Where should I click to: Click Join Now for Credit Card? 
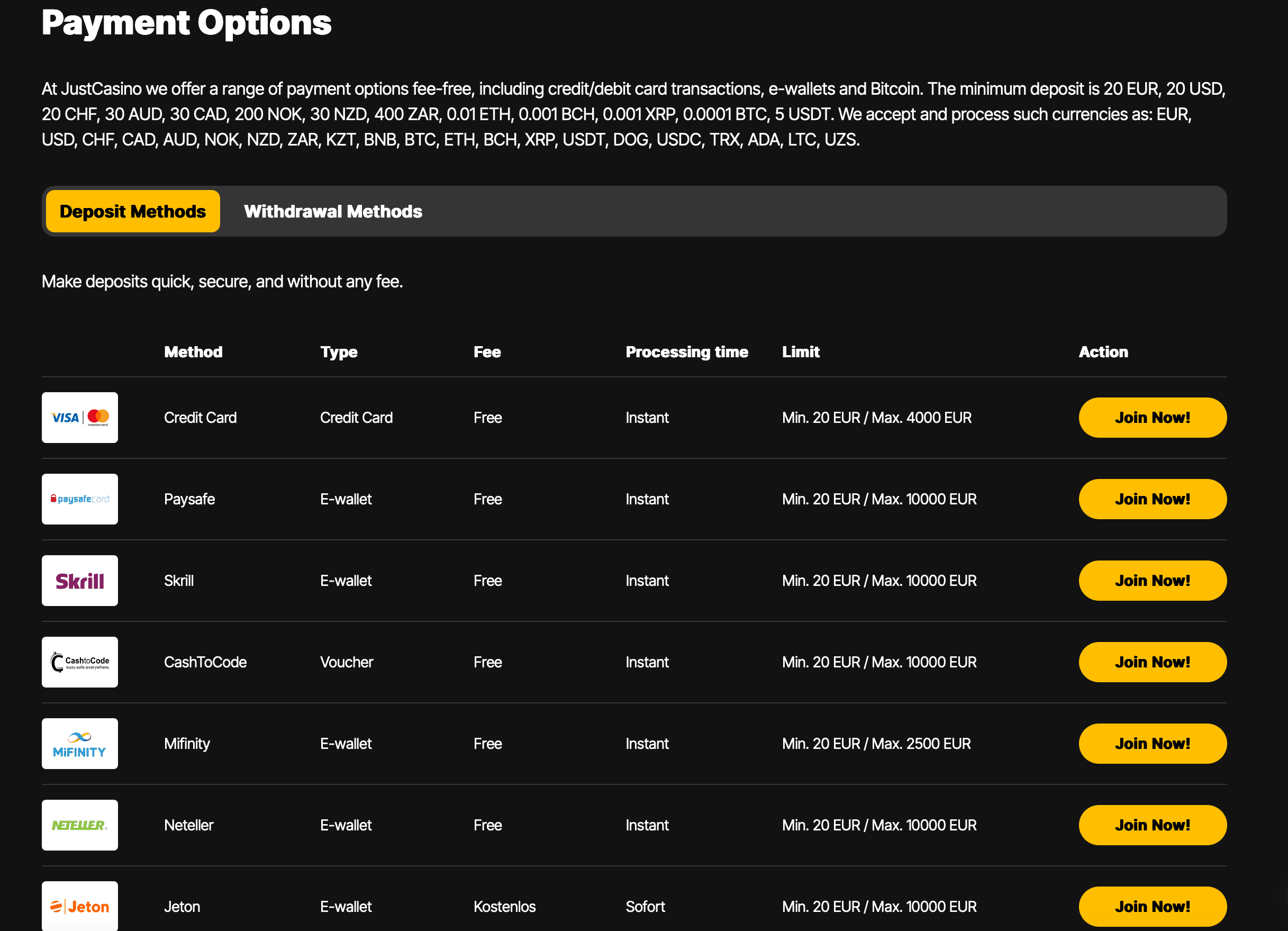click(x=1153, y=418)
